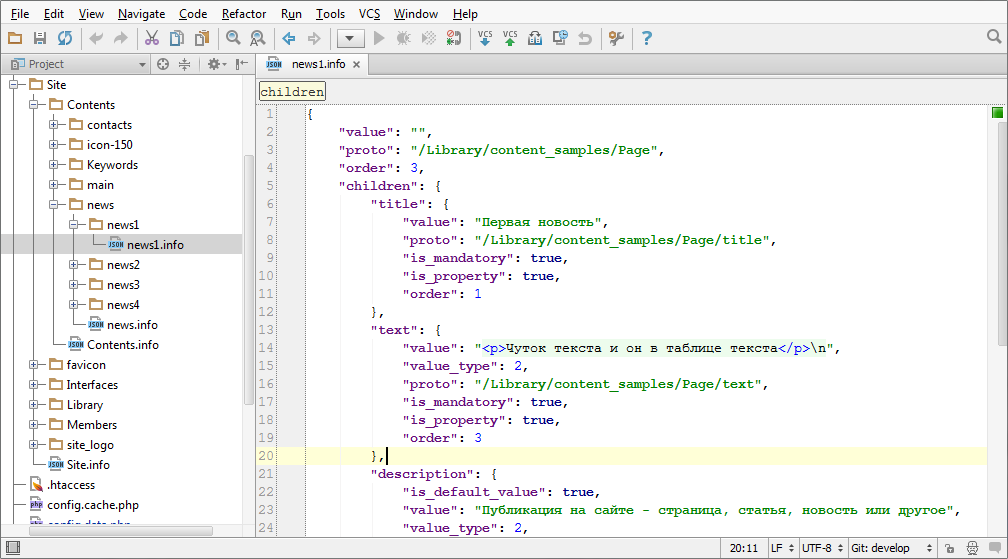Collapse the Contents folder node
This screenshot has height=559, width=1008.
coord(34,105)
